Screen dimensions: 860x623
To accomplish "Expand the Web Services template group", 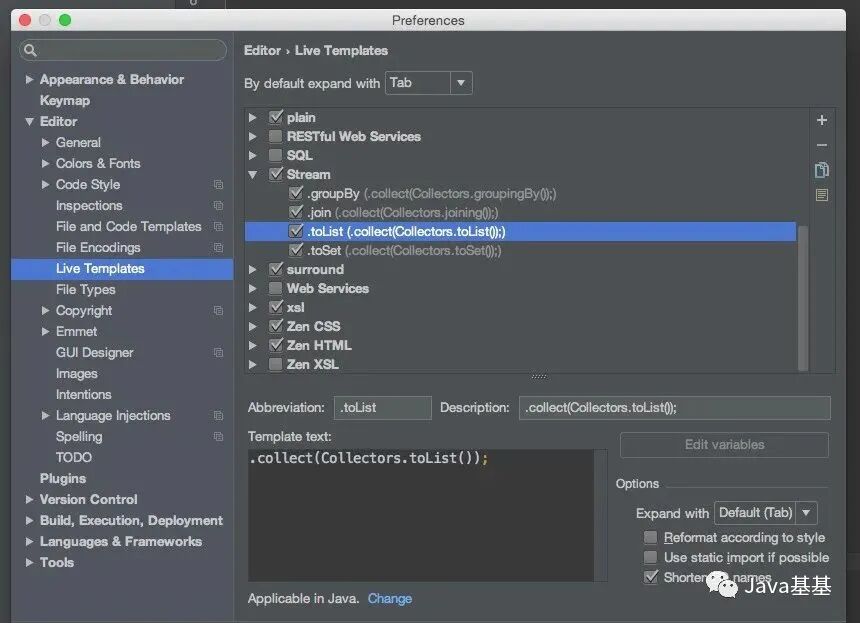I will coord(252,288).
